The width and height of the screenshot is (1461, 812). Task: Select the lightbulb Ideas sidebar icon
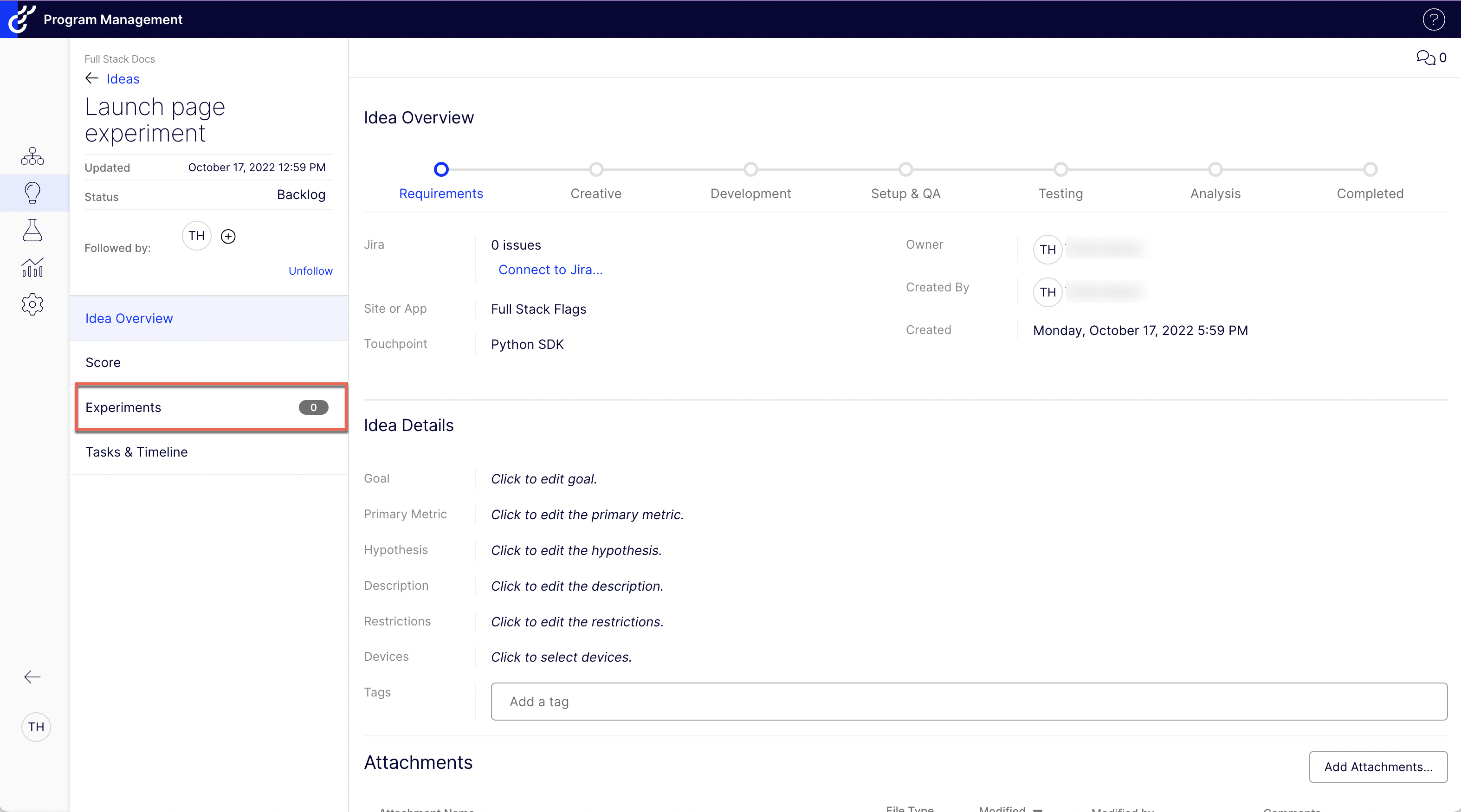pyautogui.click(x=32, y=193)
